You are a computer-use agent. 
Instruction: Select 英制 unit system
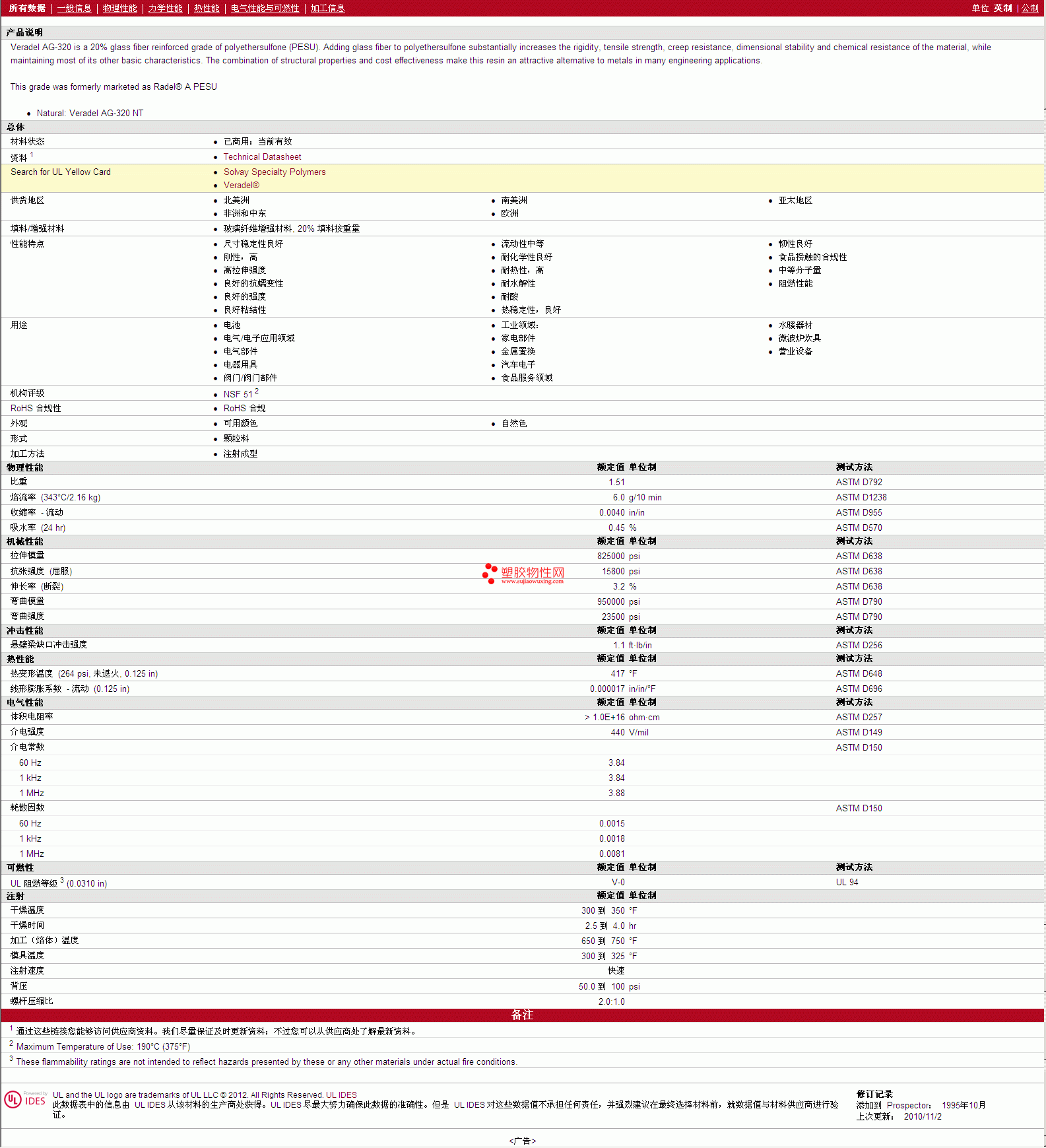1002,8
